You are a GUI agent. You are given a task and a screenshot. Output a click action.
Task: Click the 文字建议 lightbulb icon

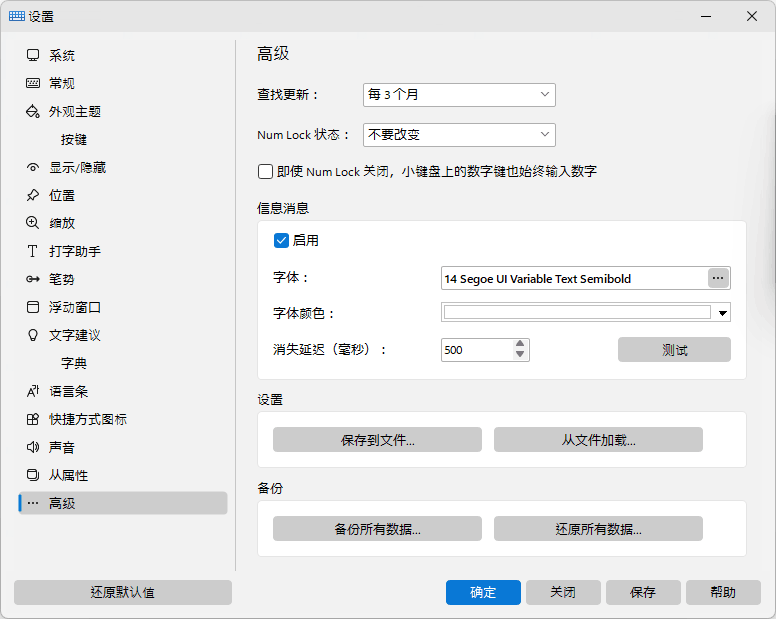point(33,335)
